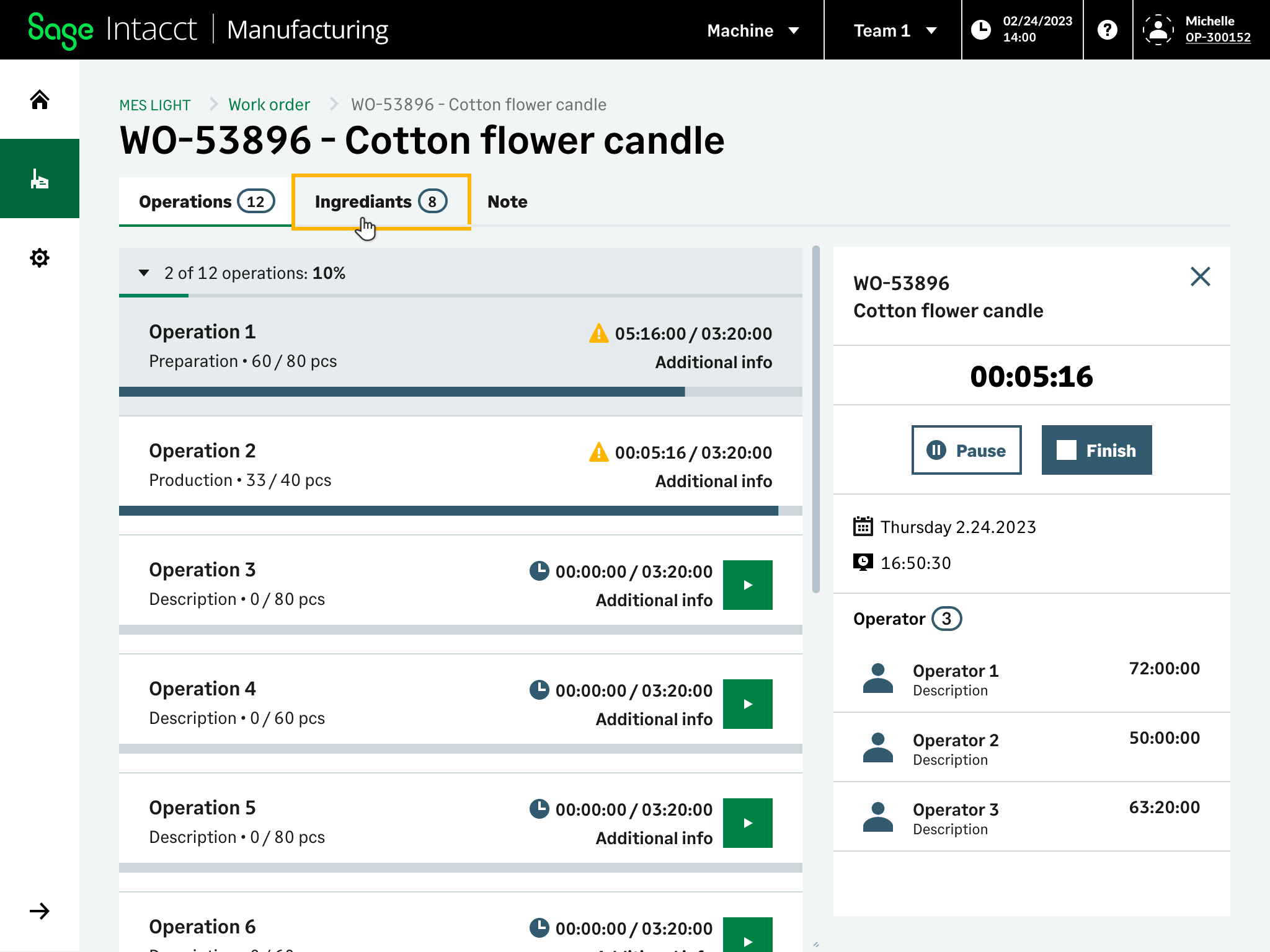Start Operation 3 with its play button
This screenshot has height=952, width=1270.
coord(747,584)
